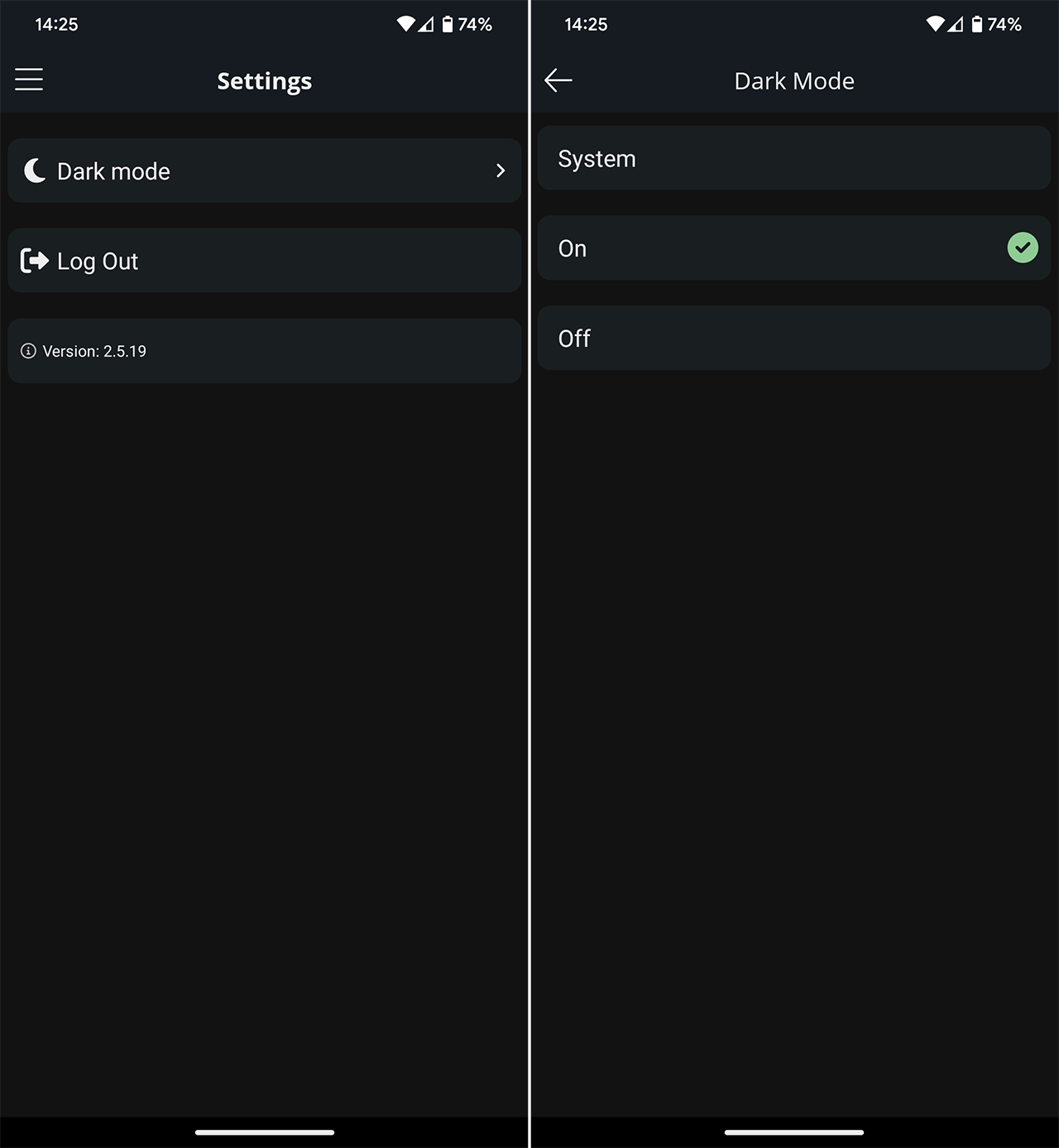This screenshot has height=1148, width=1059.
Task: Tap the Version 2.5.19 text
Action: tap(94, 351)
